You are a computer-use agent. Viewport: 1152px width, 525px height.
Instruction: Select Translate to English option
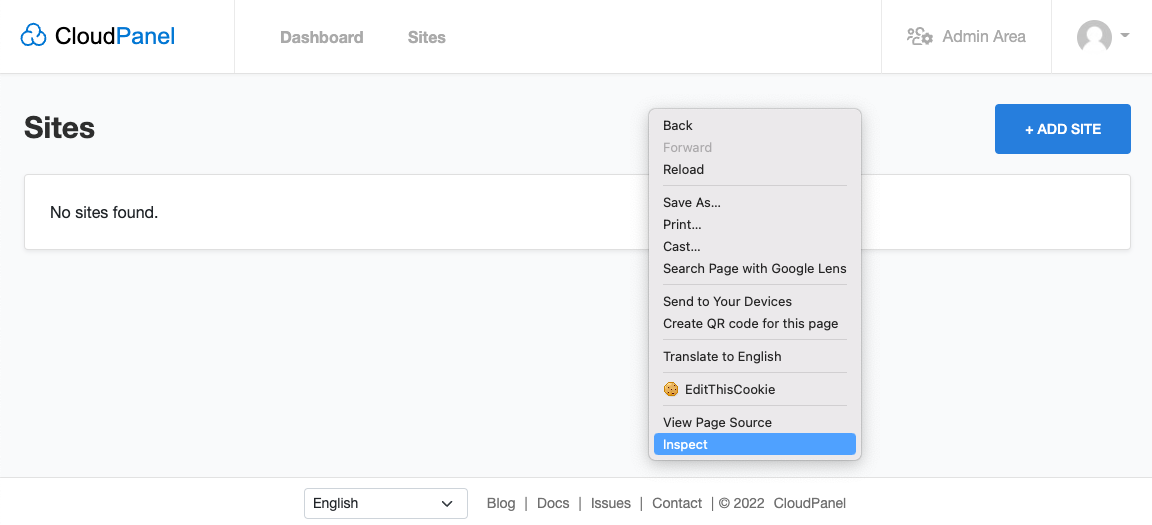click(722, 356)
